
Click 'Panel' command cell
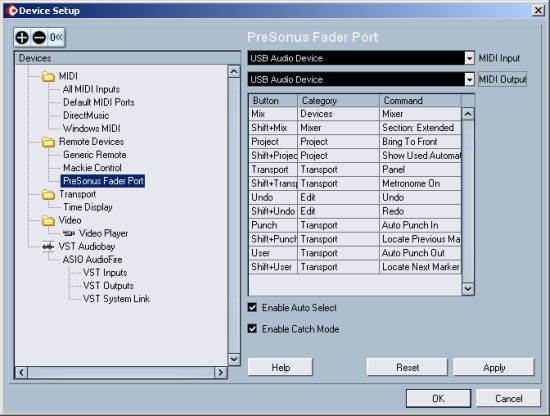(x=420, y=169)
